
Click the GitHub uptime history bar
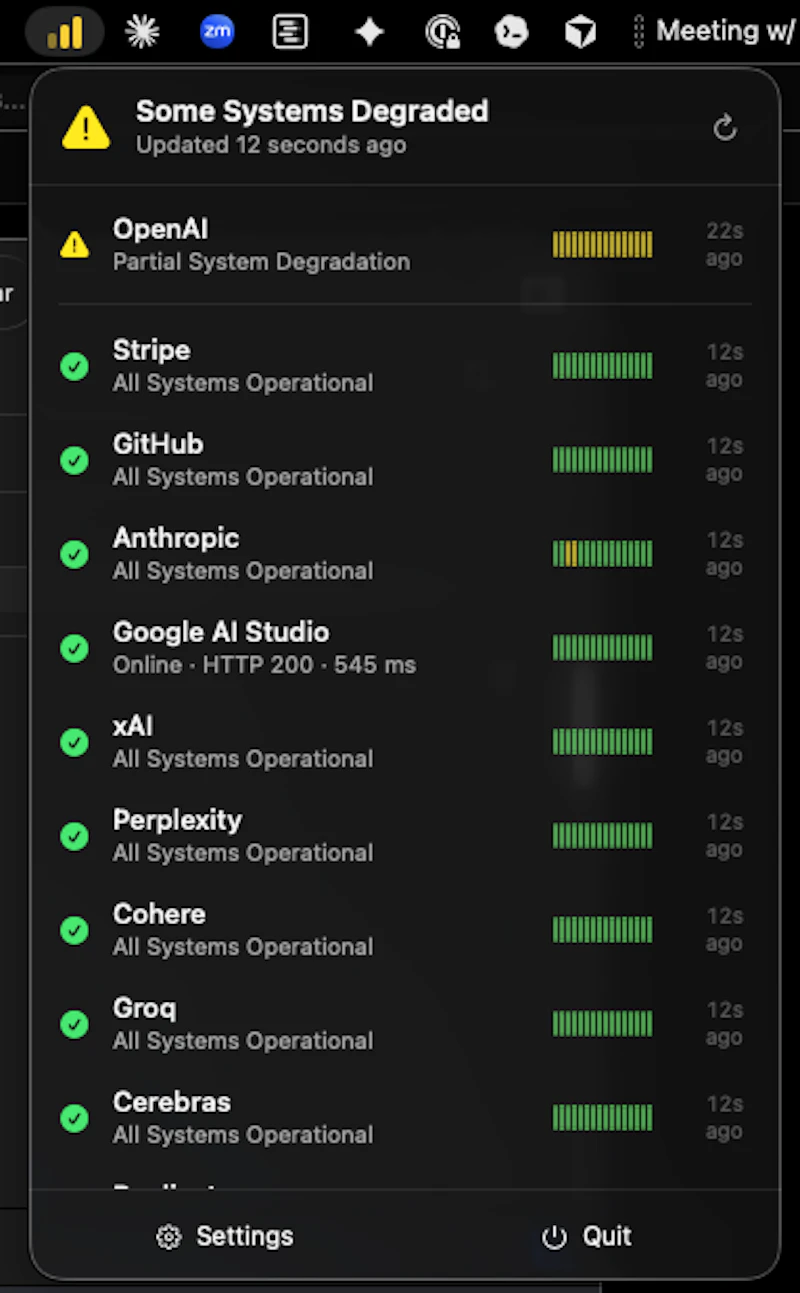click(x=603, y=460)
